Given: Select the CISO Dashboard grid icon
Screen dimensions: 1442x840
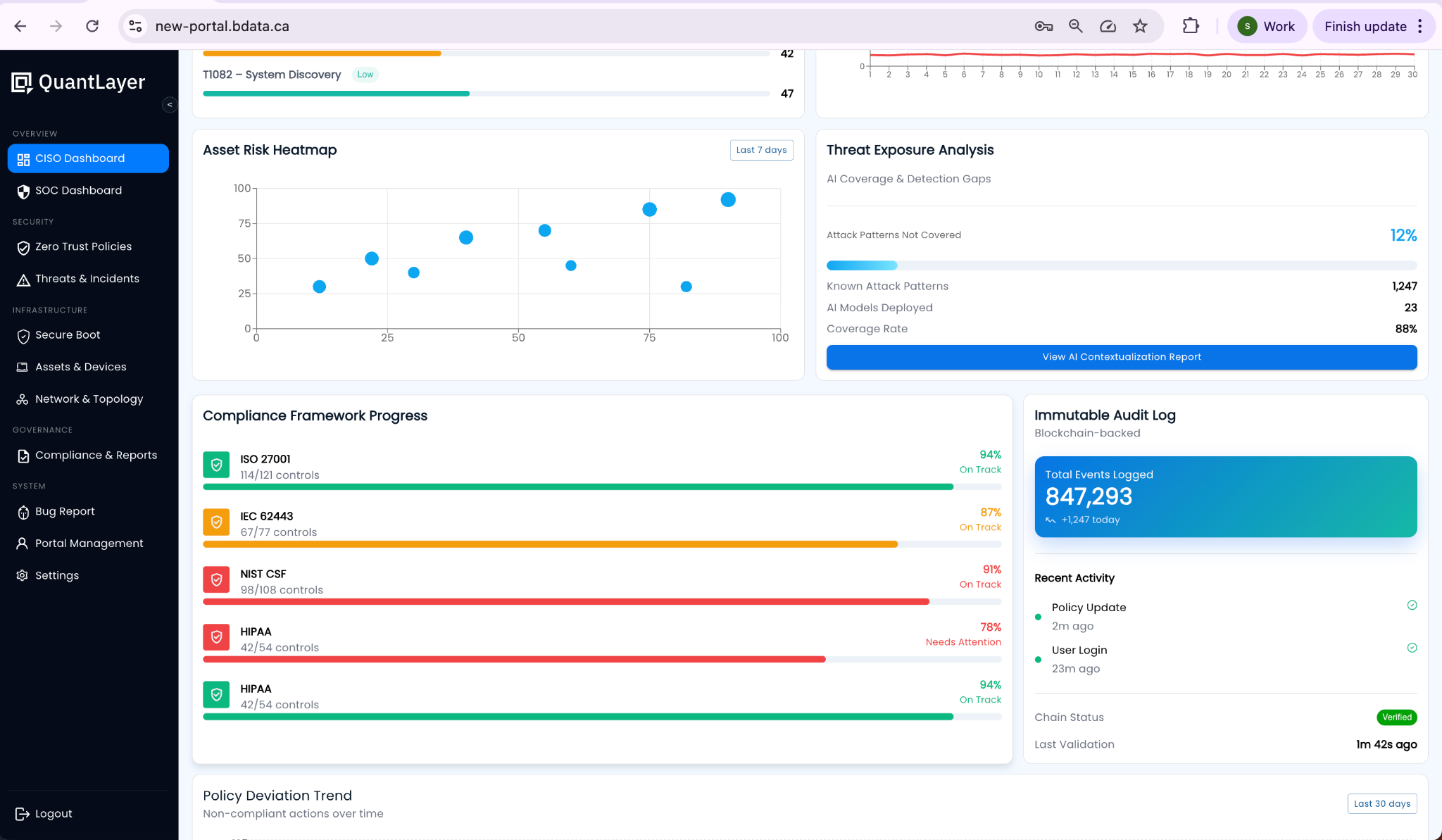Looking at the screenshot, I should click(23, 158).
